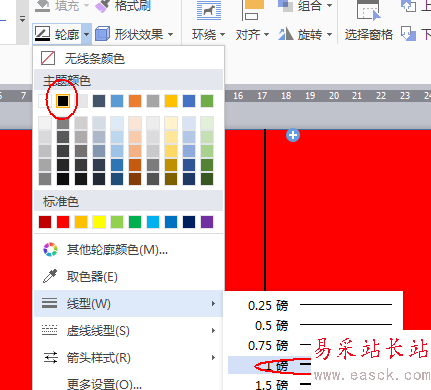Open the Arrow Style (箭头样式) submenu
This screenshot has width=431, height=390.
click(129, 358)
